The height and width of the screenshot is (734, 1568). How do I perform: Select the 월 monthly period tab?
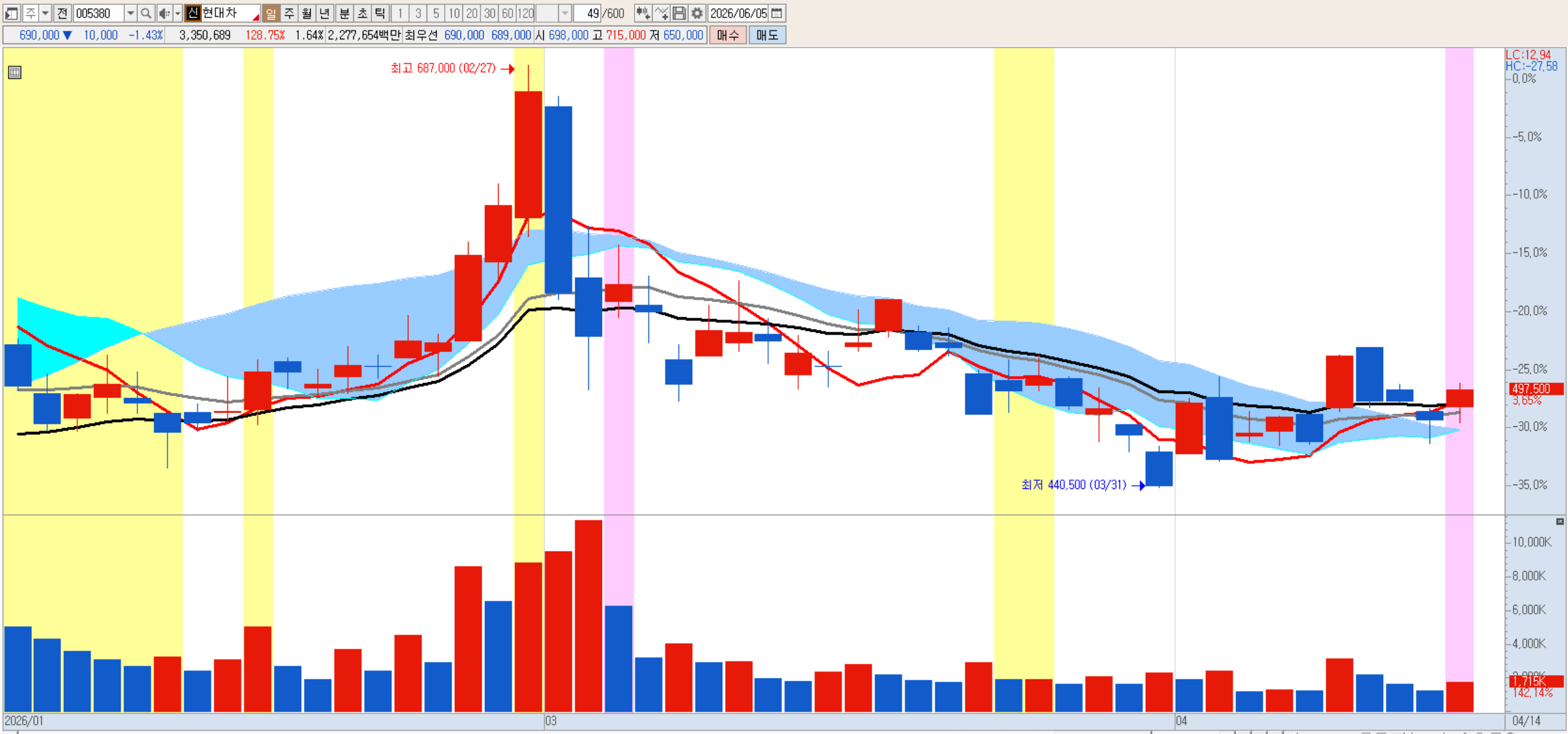(307, 13)
